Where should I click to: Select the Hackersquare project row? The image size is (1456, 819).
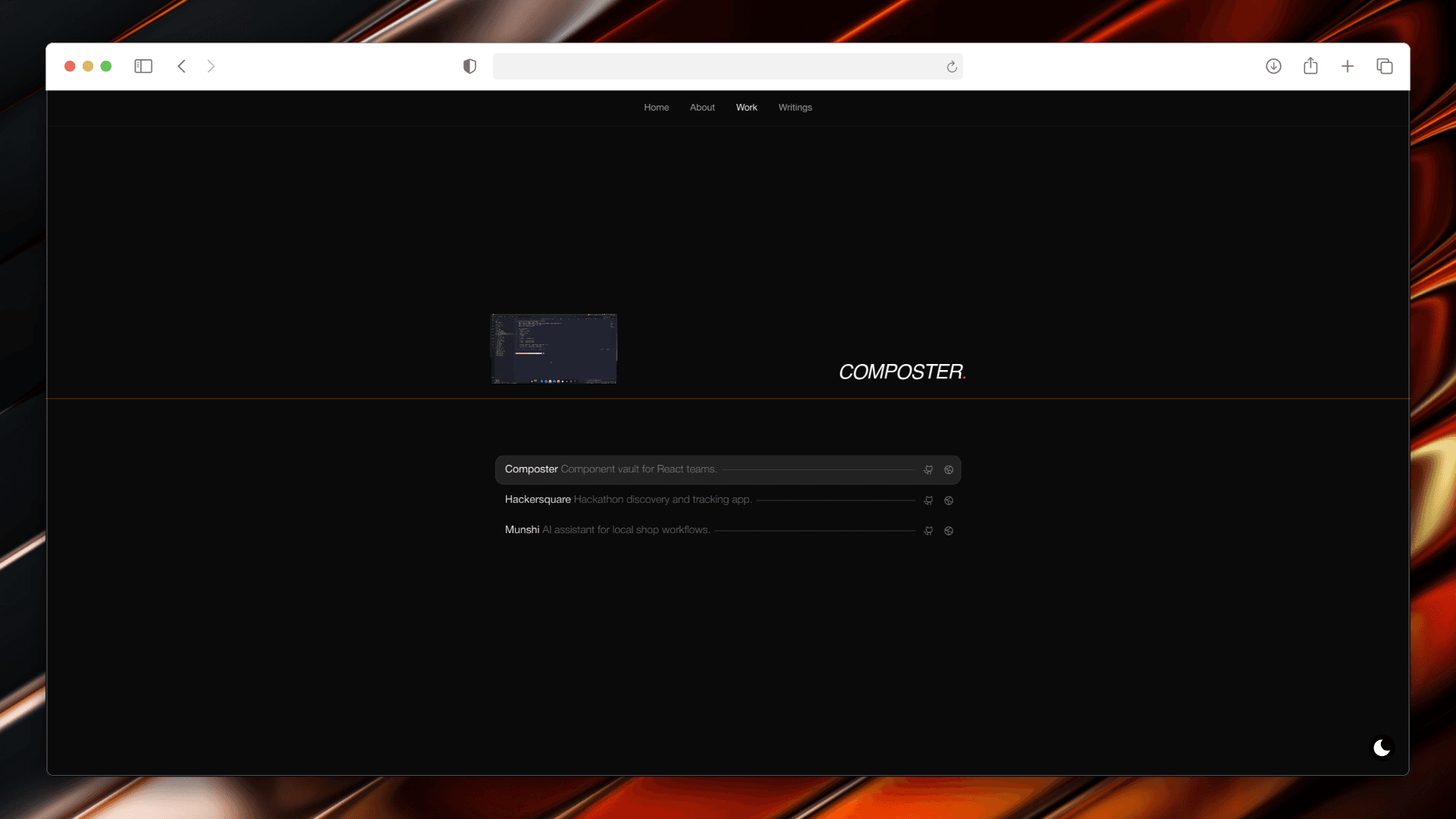pyautogui.click(x=728, y=500)
